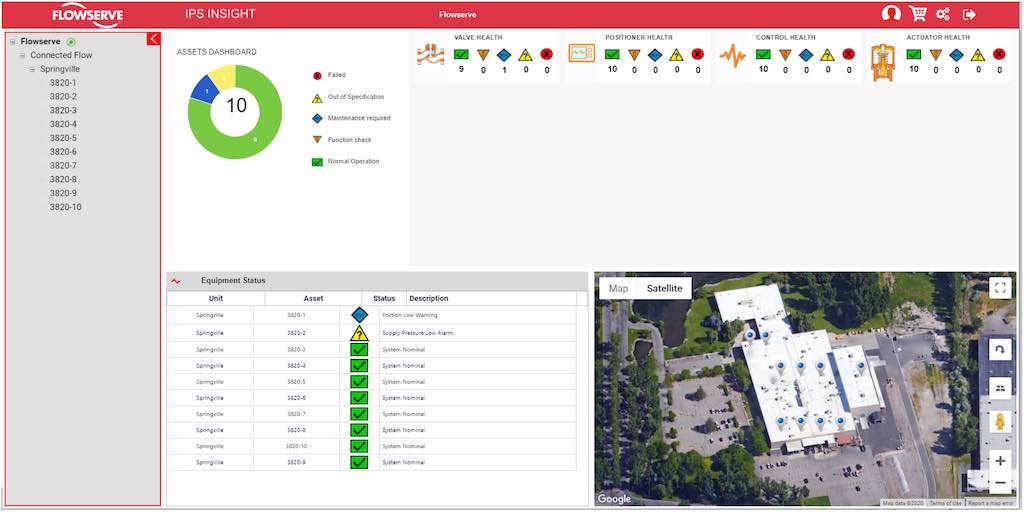This screenshot has width=1024, height=512.
Task: Click the IPS INSIGHT title
Action: [220, 14]
